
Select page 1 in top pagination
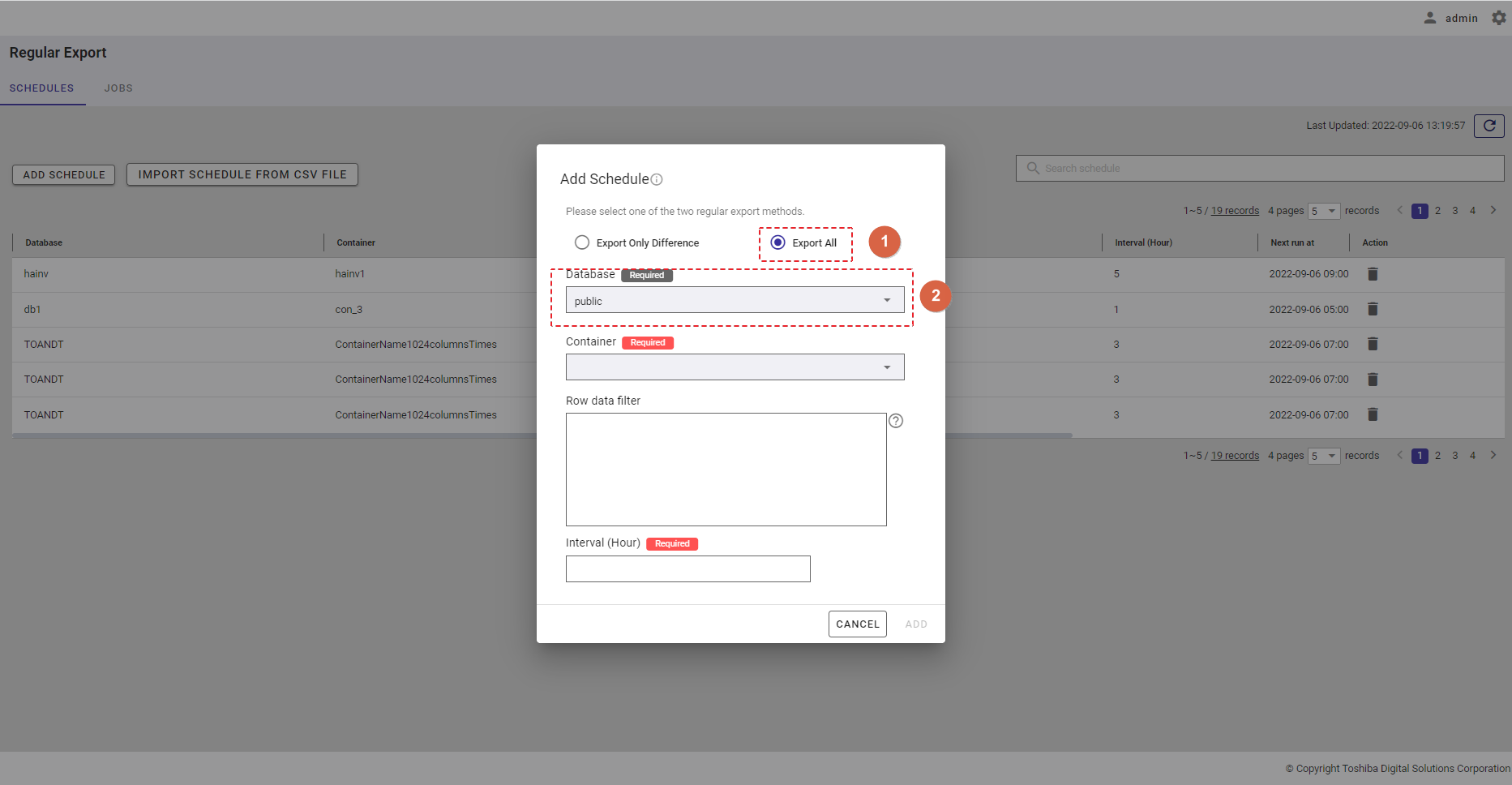[x=1420, y=211]
